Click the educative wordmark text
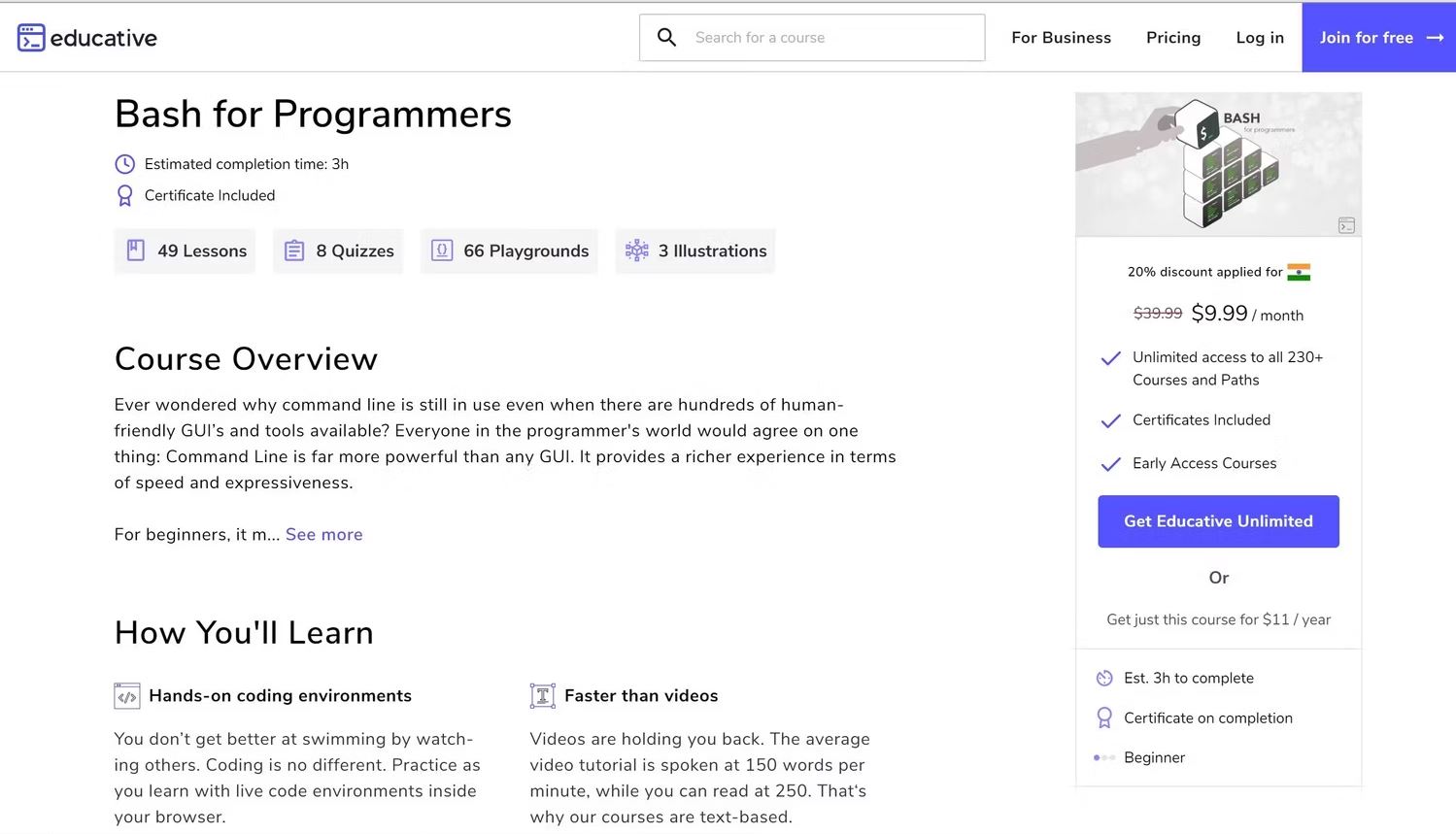The image size is (1456, 834). [x=103, y=38]
